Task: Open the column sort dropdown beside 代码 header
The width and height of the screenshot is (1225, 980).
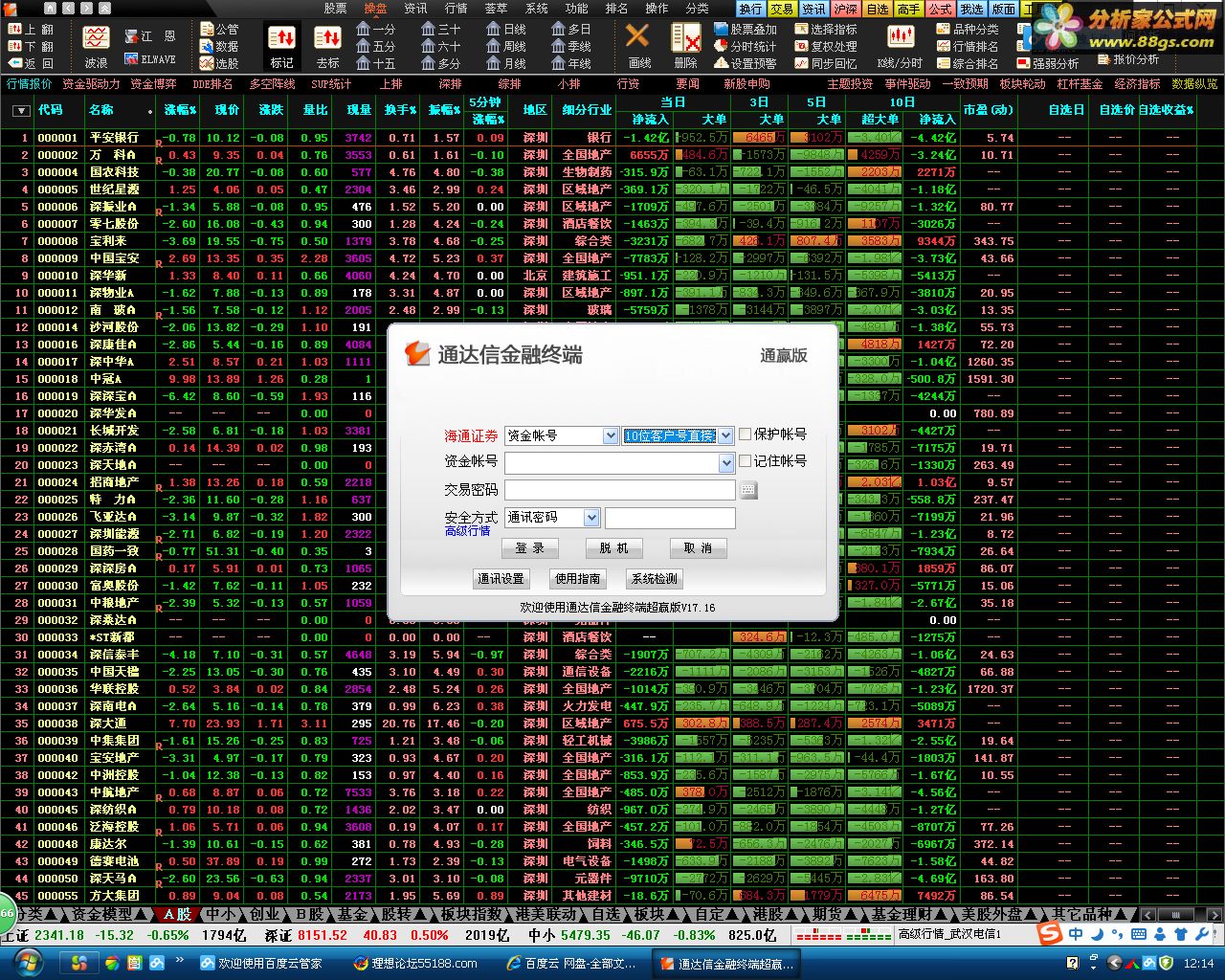Action: pos(20,111)
